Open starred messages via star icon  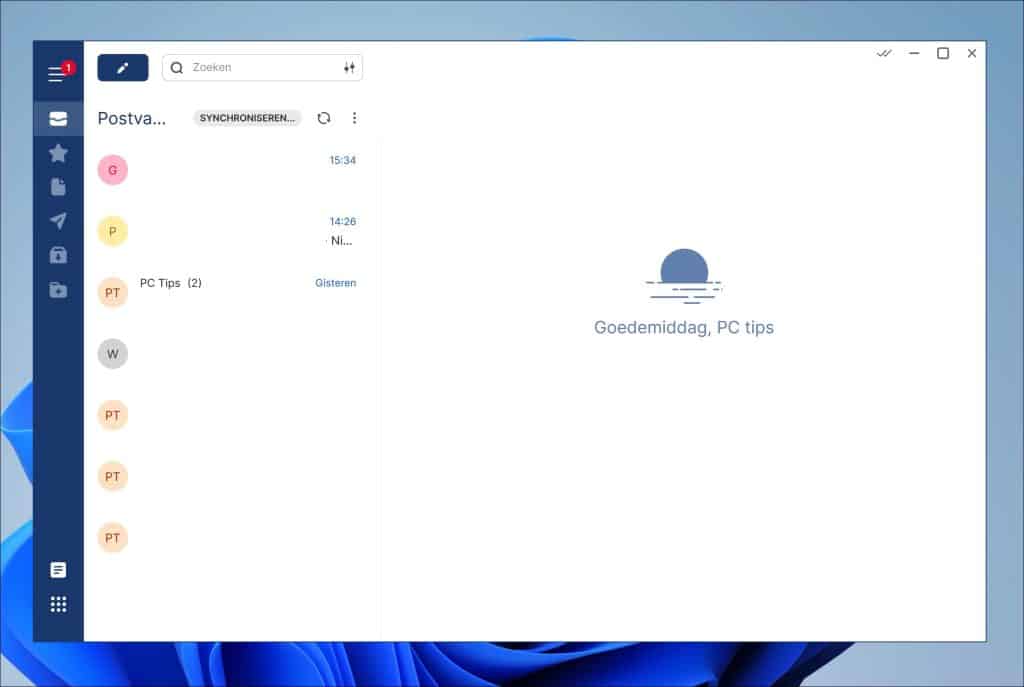click(x=58, y=153)
